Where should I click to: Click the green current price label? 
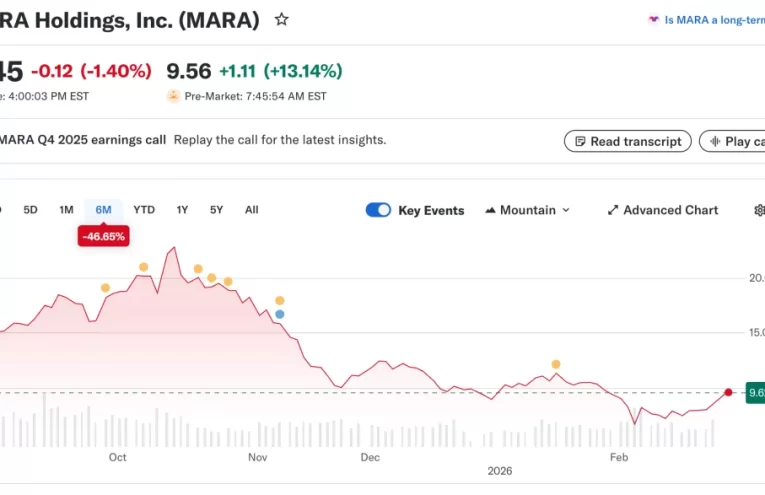click(x=755, y=393)
